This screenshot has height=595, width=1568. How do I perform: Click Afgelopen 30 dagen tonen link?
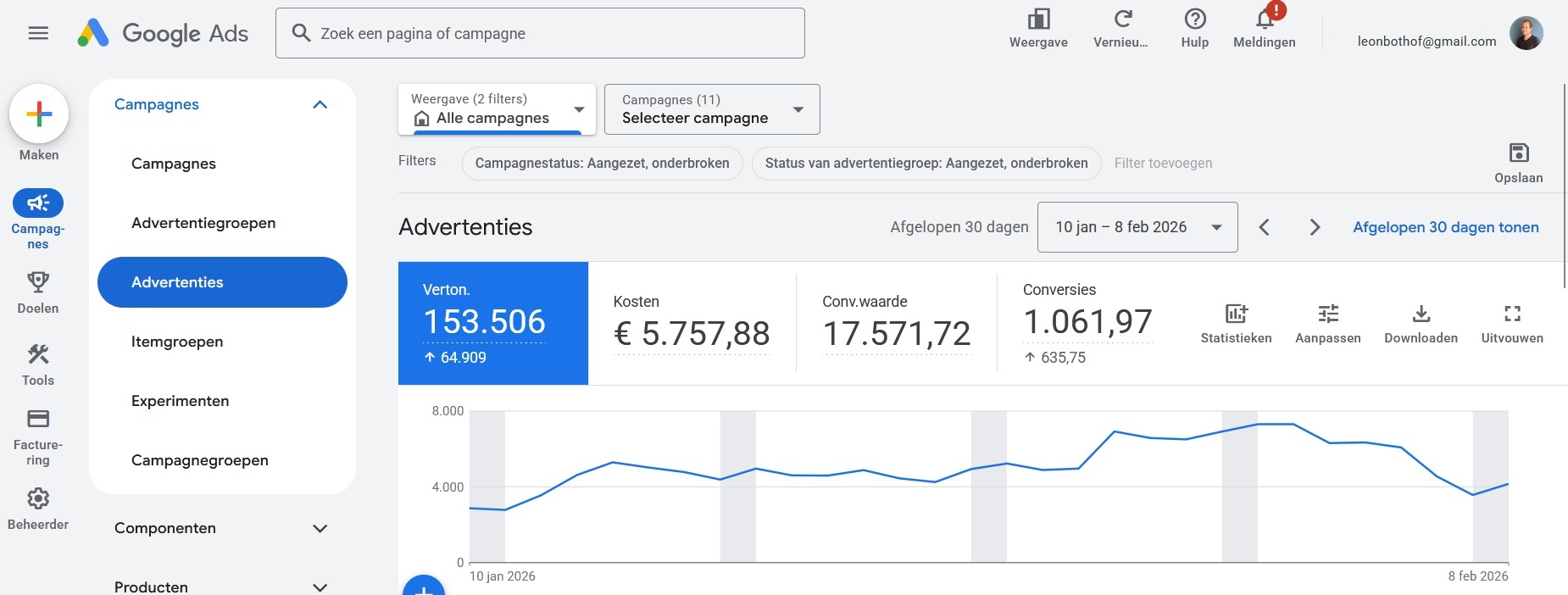click(1446, 227)
